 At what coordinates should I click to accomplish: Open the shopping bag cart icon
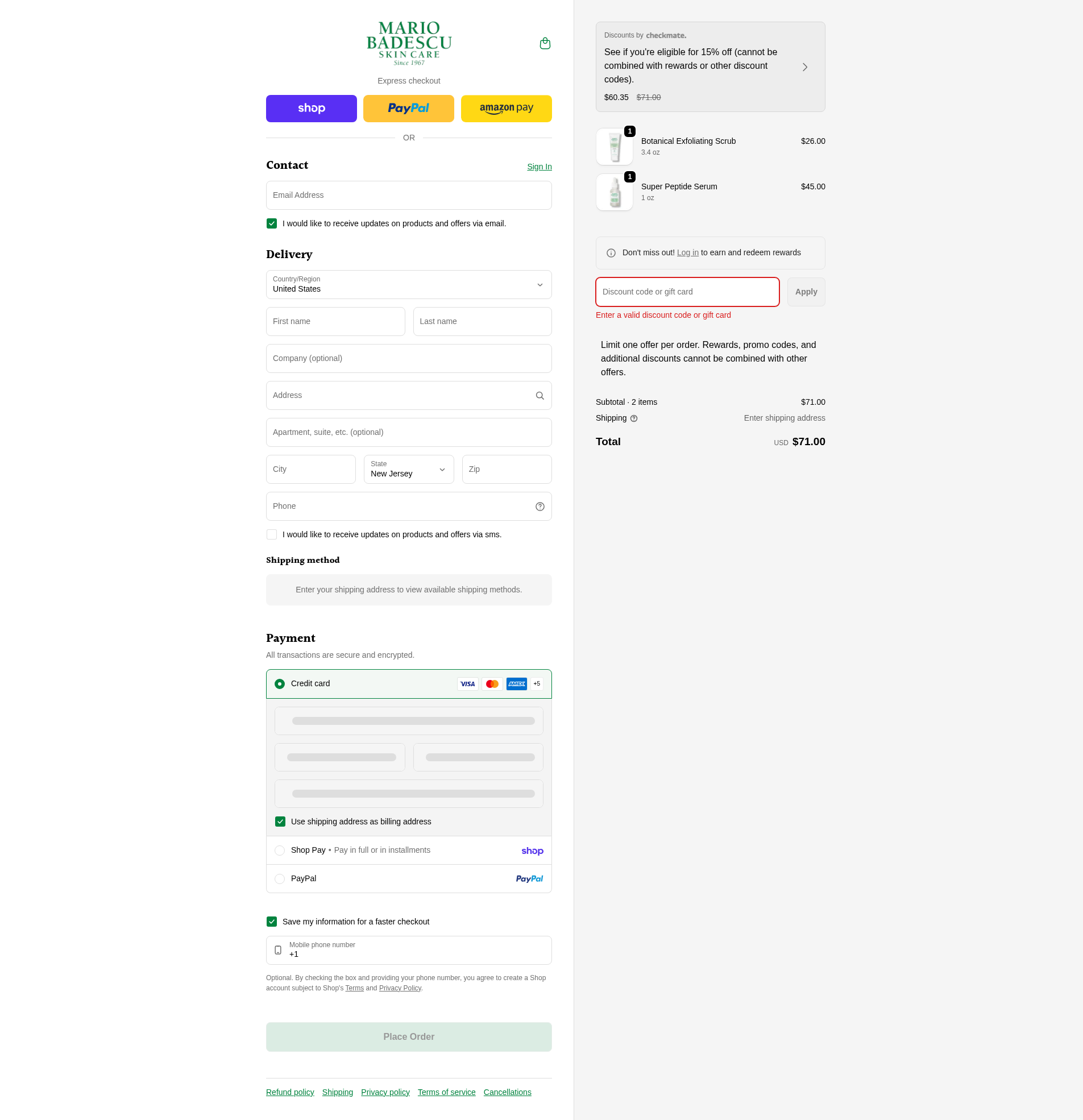click(545, 43)
